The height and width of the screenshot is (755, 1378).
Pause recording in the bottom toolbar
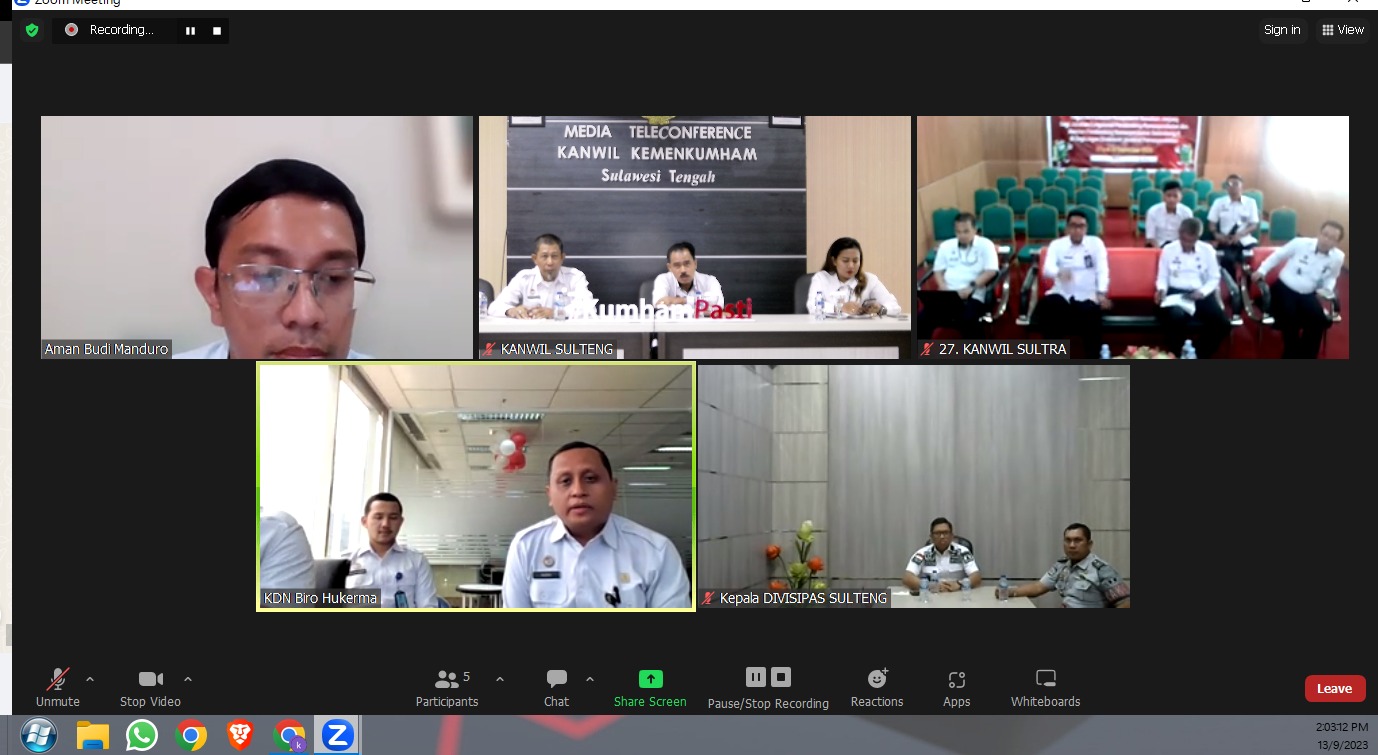(x=756, y=678)
